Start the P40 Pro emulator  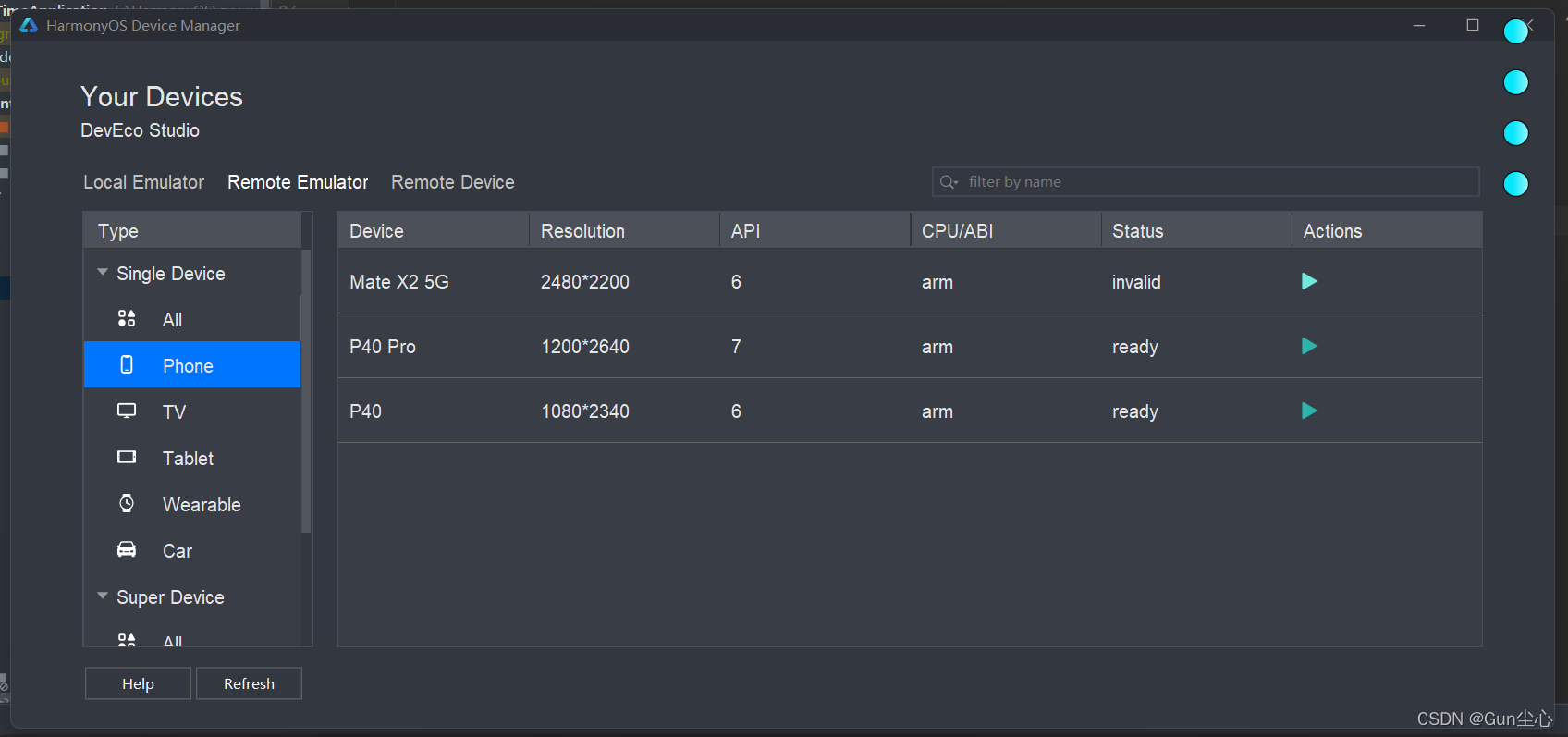(x=1308, y=346)
